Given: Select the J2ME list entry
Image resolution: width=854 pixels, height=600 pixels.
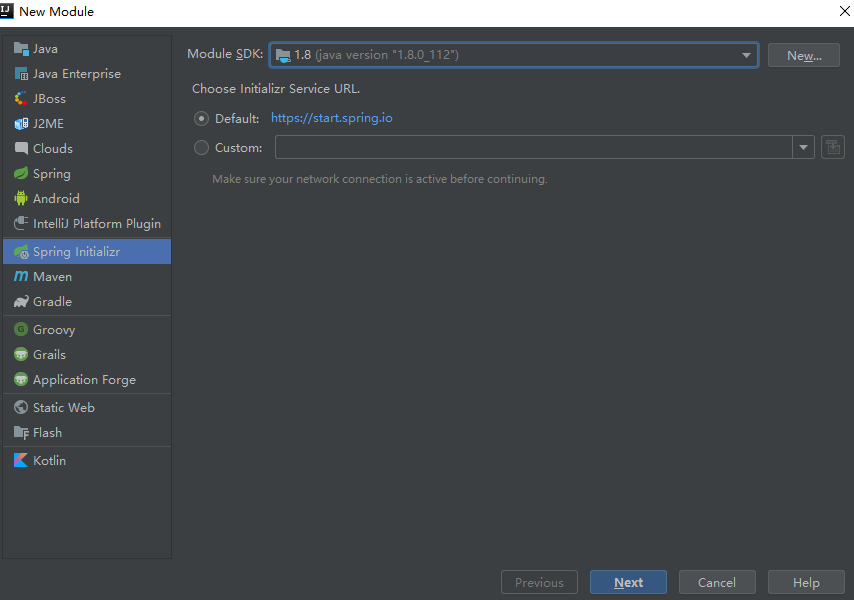Looking at the screenshot, I should [87, 124].
